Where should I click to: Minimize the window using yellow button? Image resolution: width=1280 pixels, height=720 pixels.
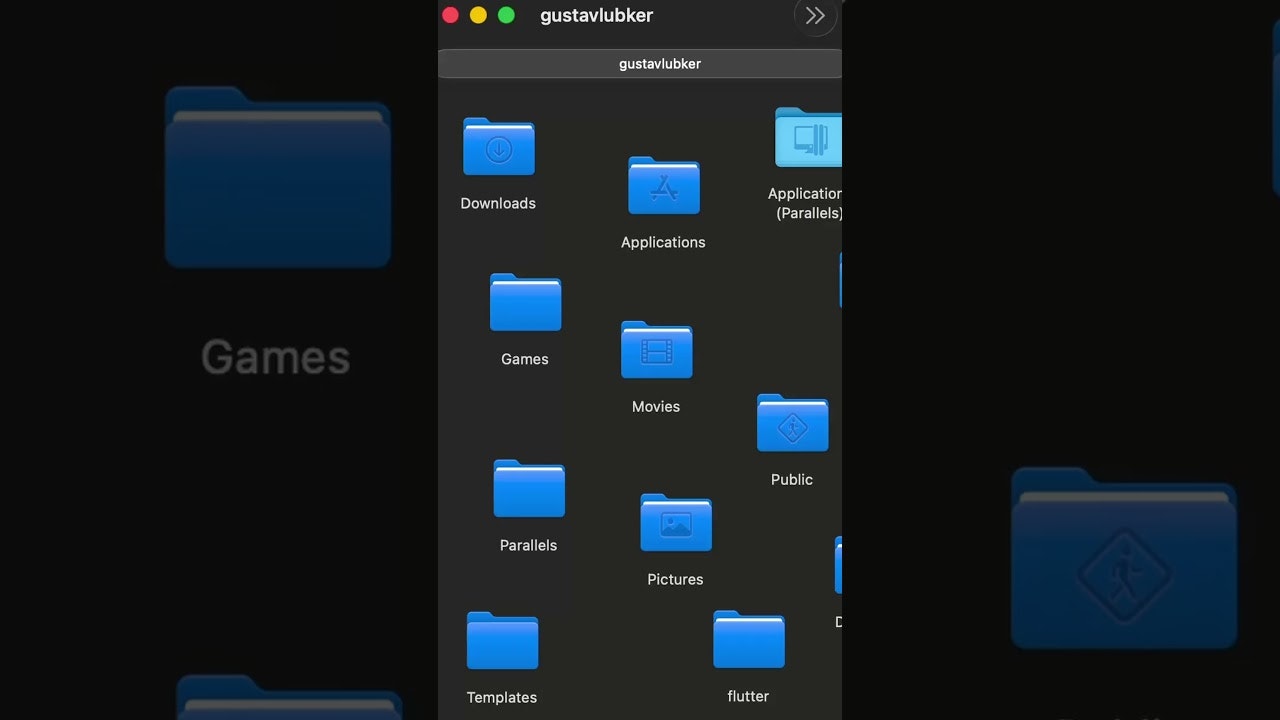click(x=478, y=15)
